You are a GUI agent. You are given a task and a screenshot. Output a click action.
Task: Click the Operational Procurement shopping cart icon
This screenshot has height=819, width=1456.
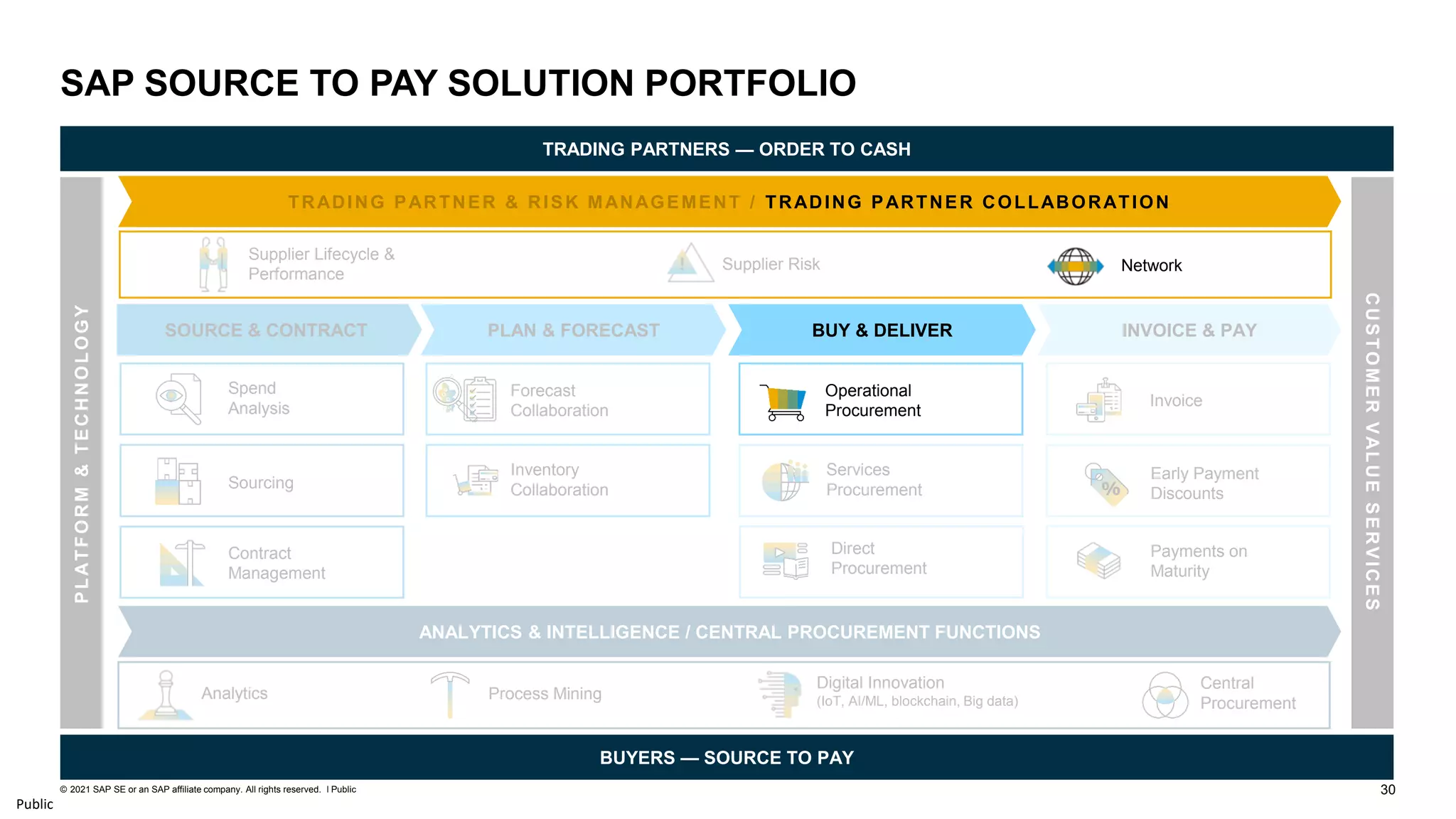click(x=783, y=402)
